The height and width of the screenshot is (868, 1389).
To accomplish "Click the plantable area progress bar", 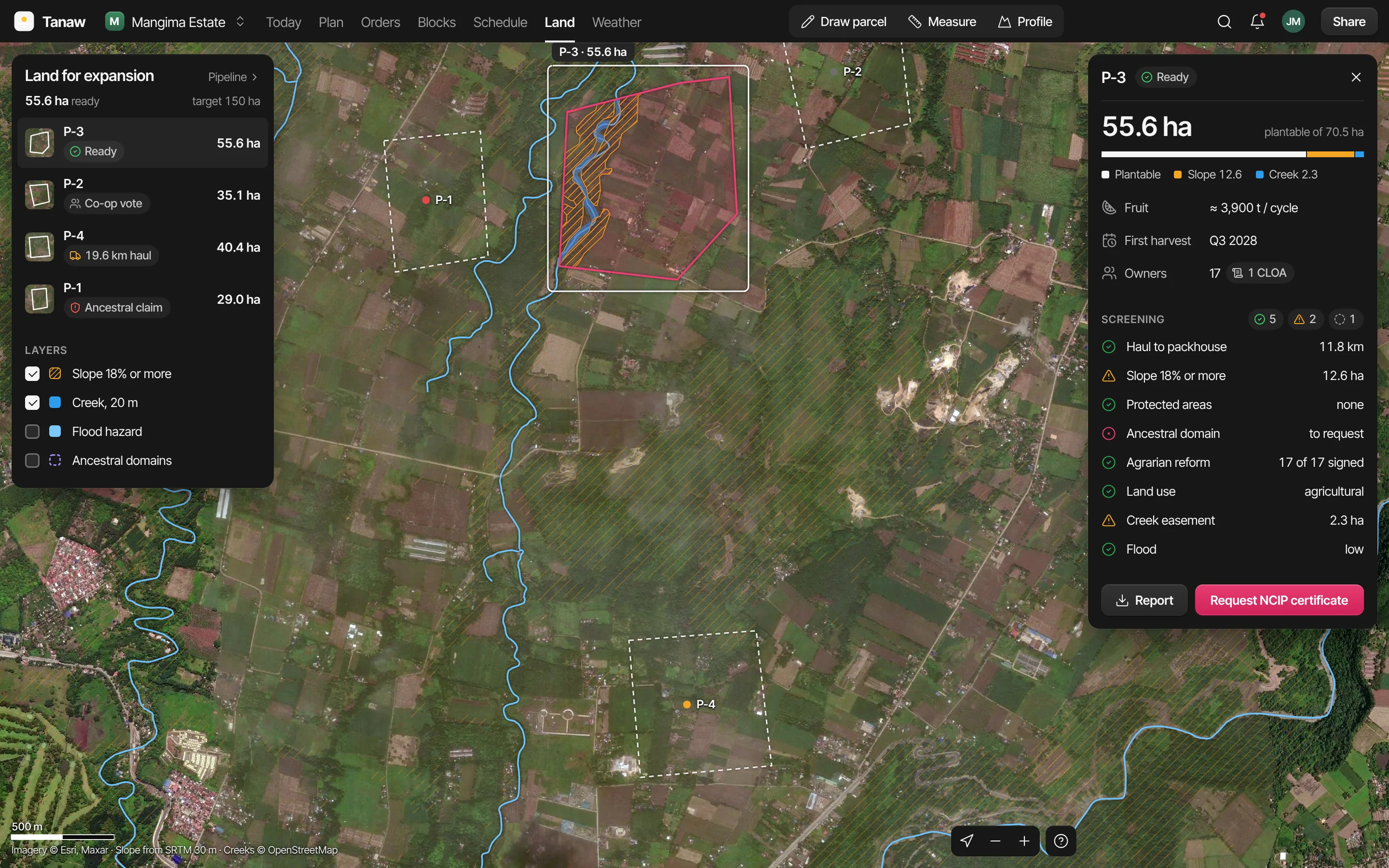I will point(1232,154).
